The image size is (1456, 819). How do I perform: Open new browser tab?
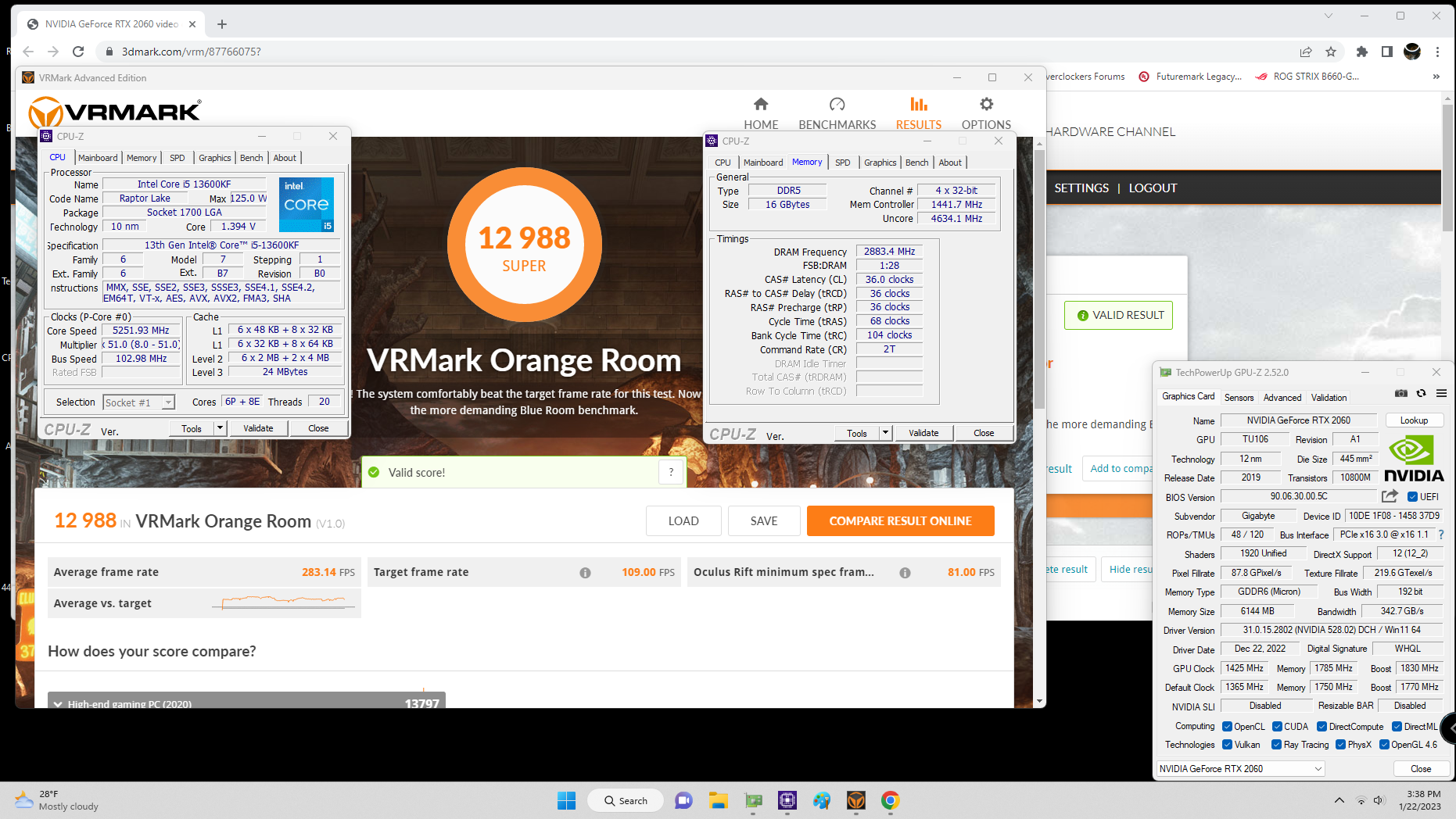pos(222,24)
